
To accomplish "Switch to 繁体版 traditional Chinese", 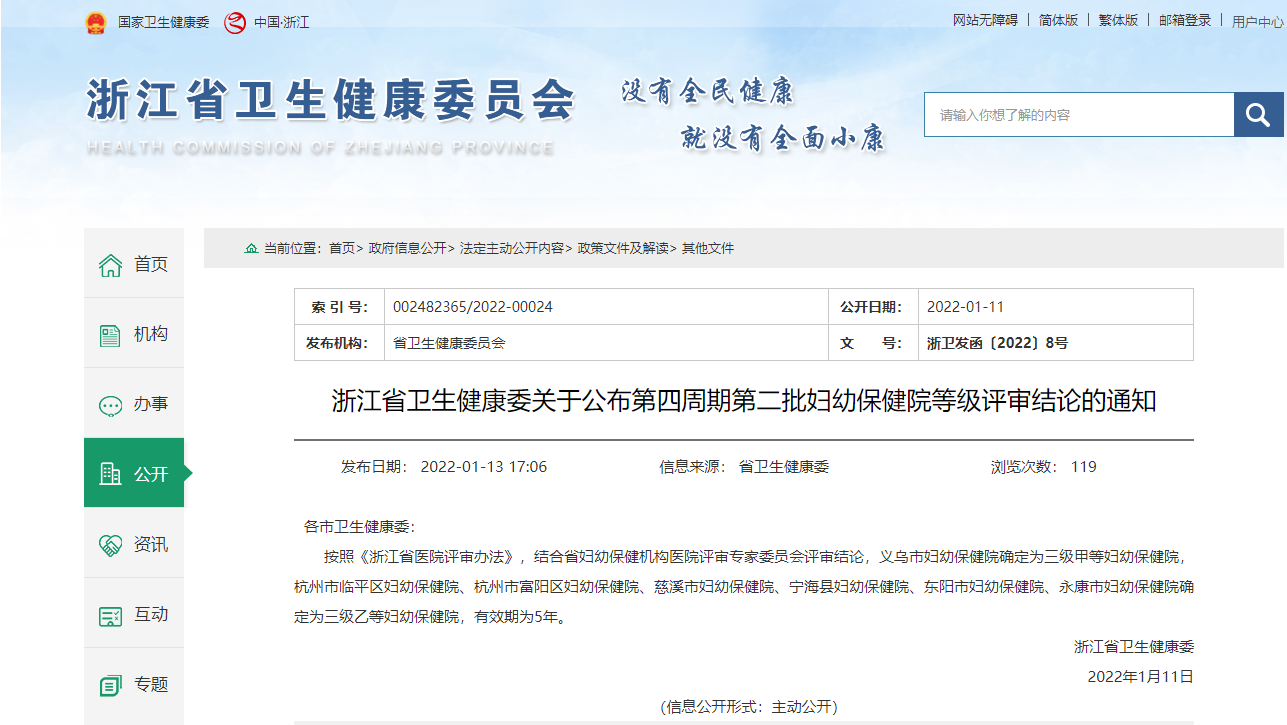I will point(1118,20).
